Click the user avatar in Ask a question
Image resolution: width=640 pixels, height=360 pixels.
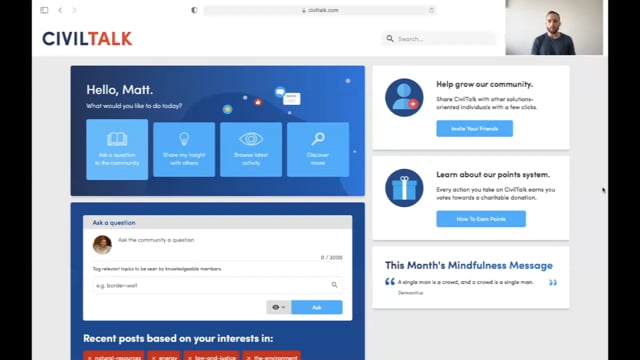tap(102, 244)
